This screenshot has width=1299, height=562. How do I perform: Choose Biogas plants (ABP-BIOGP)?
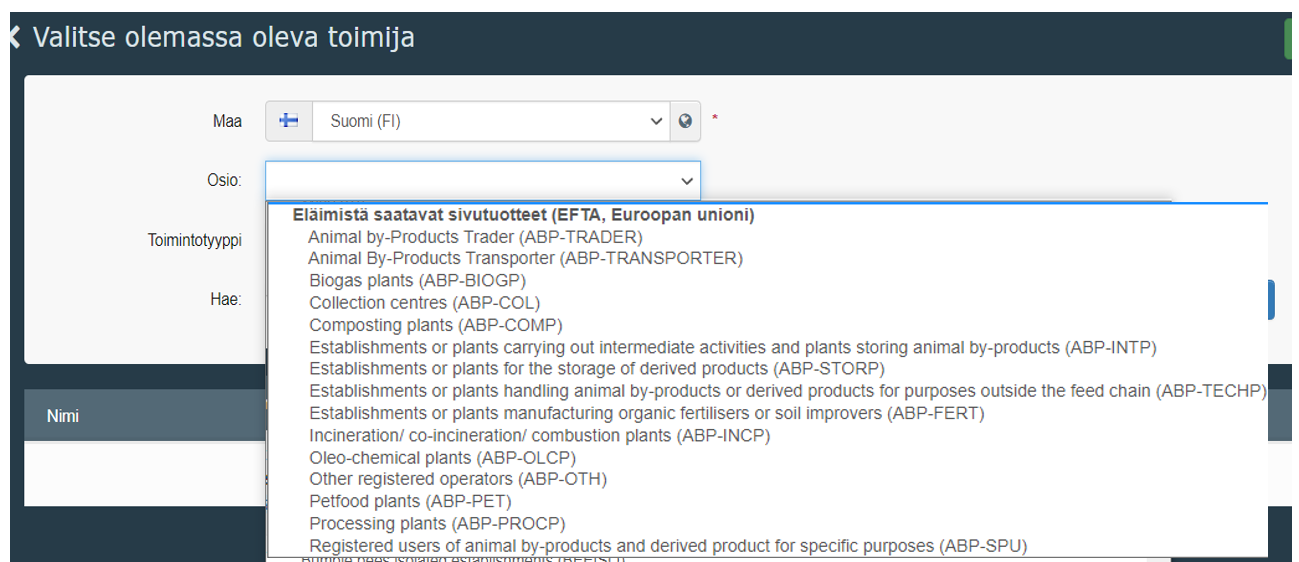pos(417,280)
